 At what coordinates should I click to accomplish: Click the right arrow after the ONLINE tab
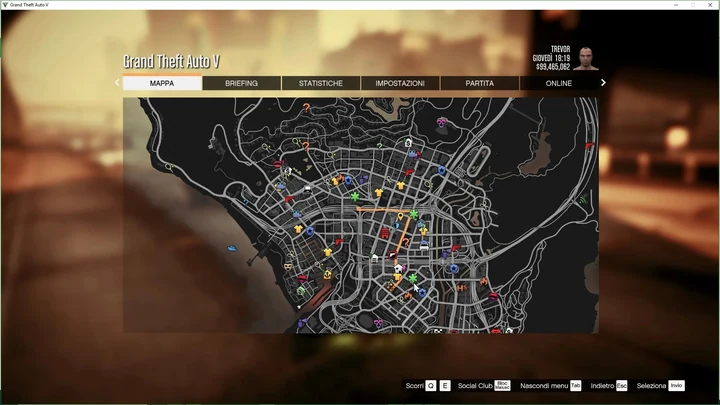(603, 83)
